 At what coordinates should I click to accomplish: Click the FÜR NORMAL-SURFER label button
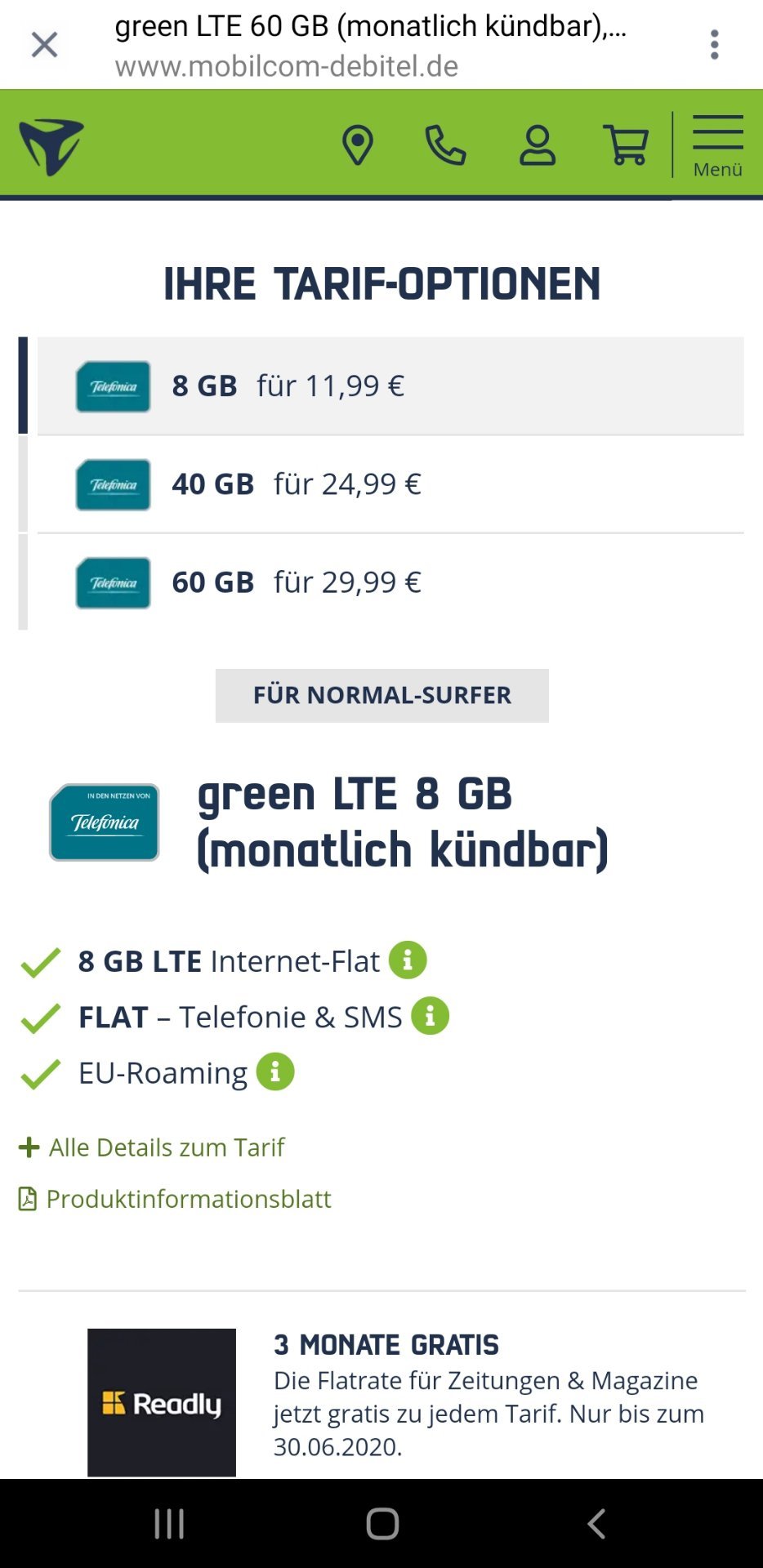tap(382, 695)
